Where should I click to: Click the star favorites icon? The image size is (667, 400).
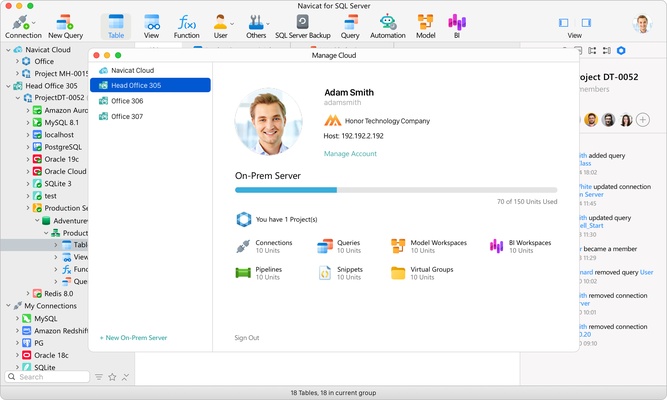point(112,377)
